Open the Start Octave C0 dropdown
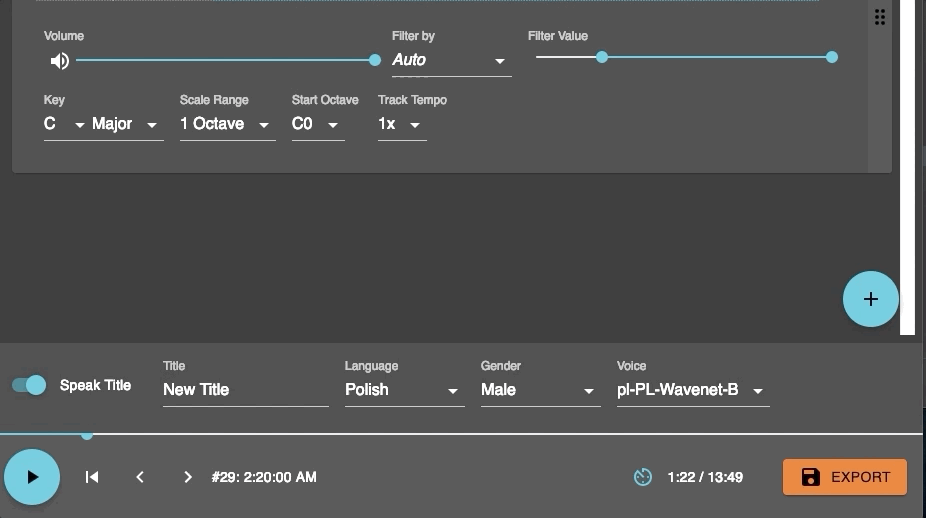This screenshot has height=518, width=926. point(318,124)
